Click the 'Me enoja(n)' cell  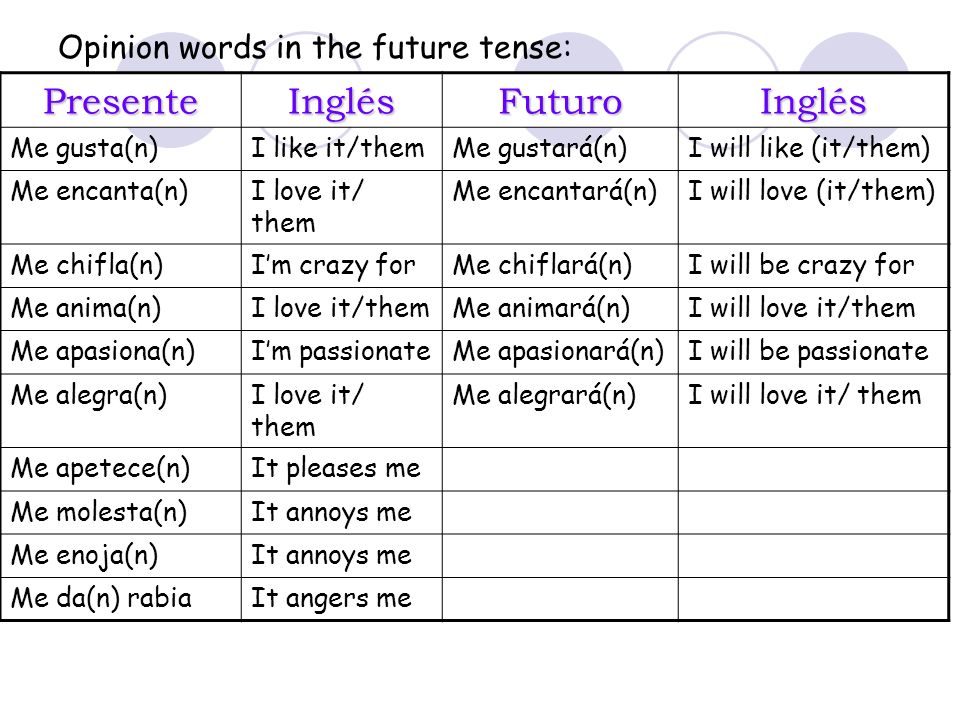point(121,556)
